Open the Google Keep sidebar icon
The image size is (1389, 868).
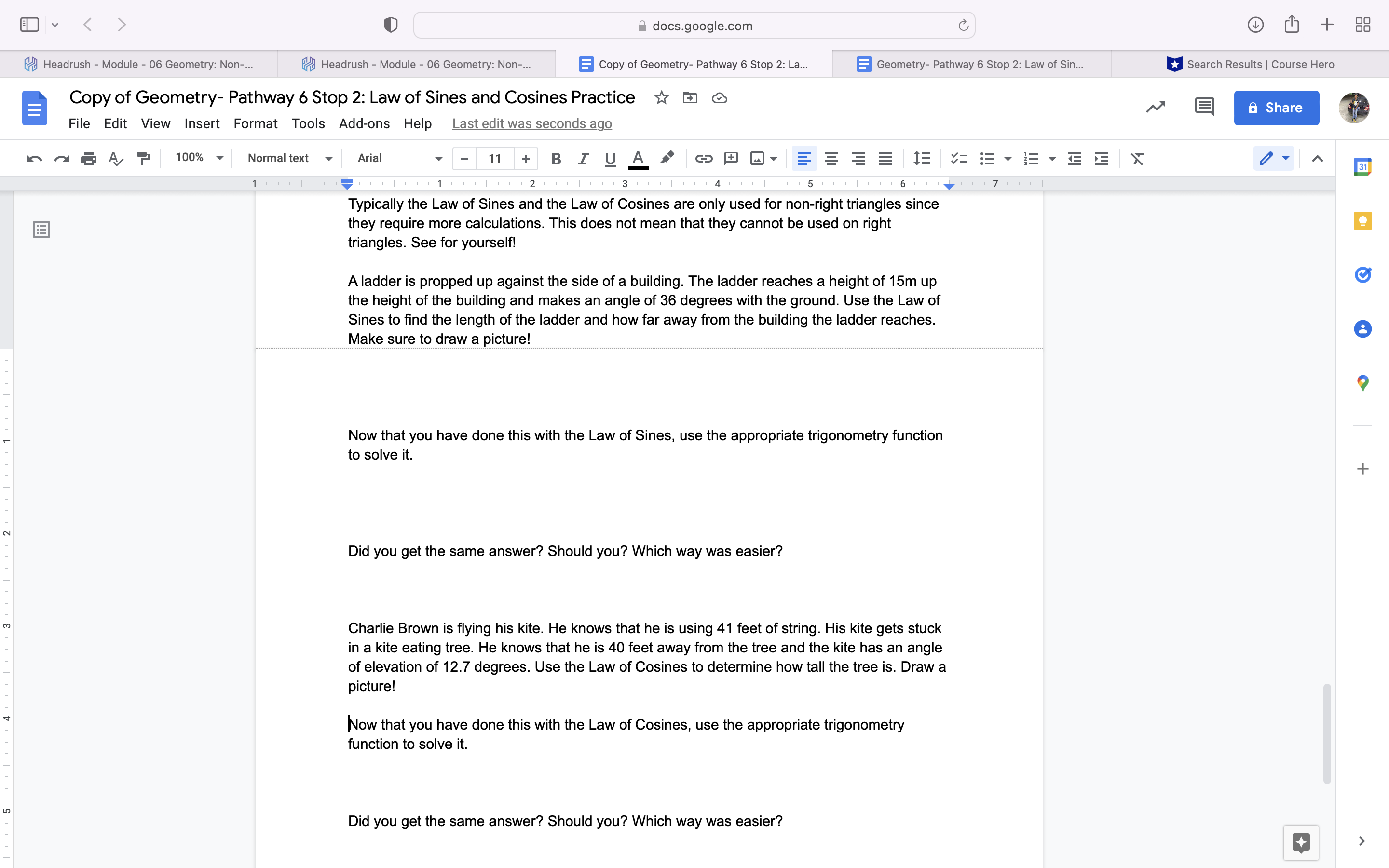click(1362, 221)
